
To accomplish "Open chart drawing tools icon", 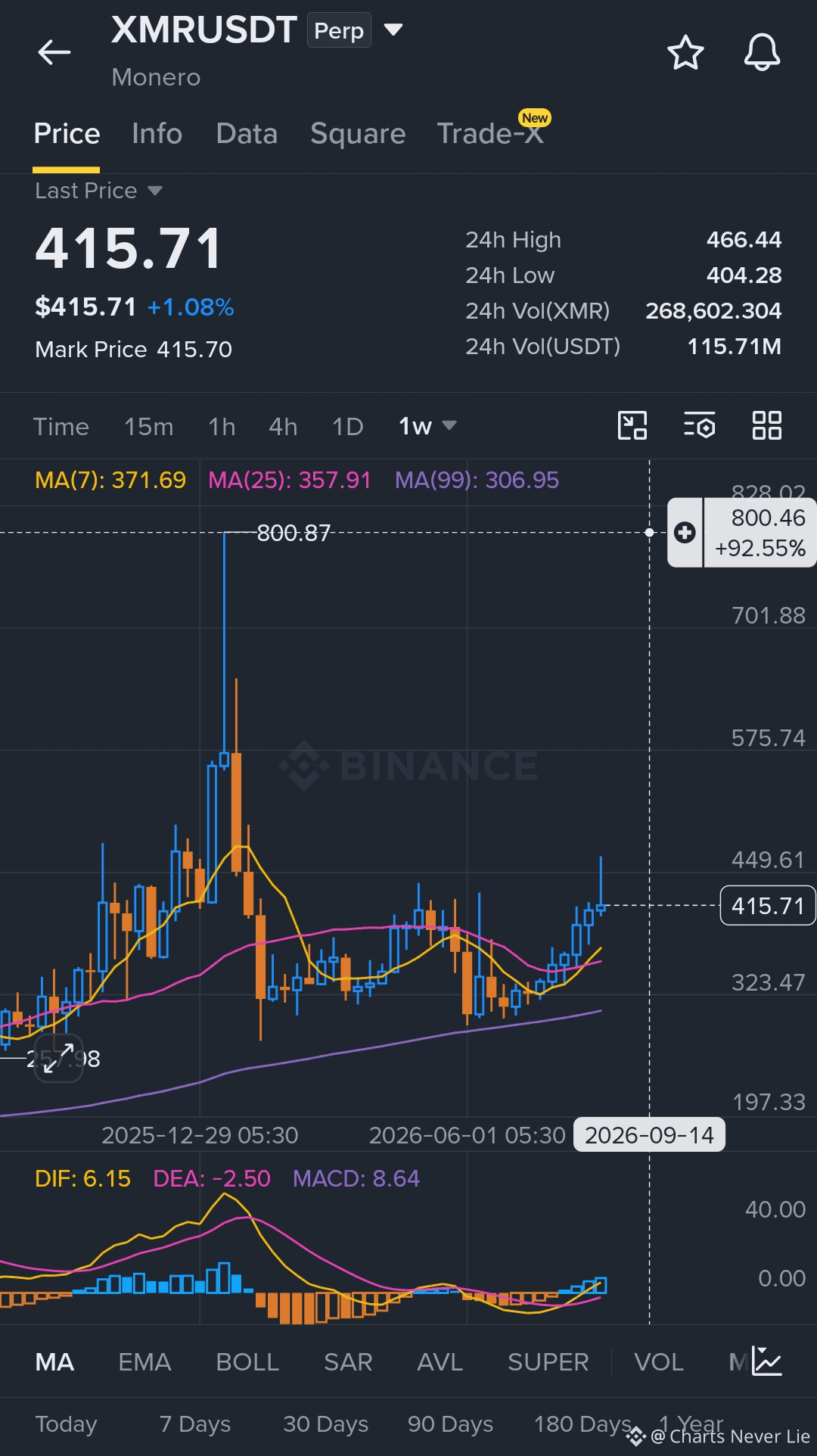I will tap(632, 425).
